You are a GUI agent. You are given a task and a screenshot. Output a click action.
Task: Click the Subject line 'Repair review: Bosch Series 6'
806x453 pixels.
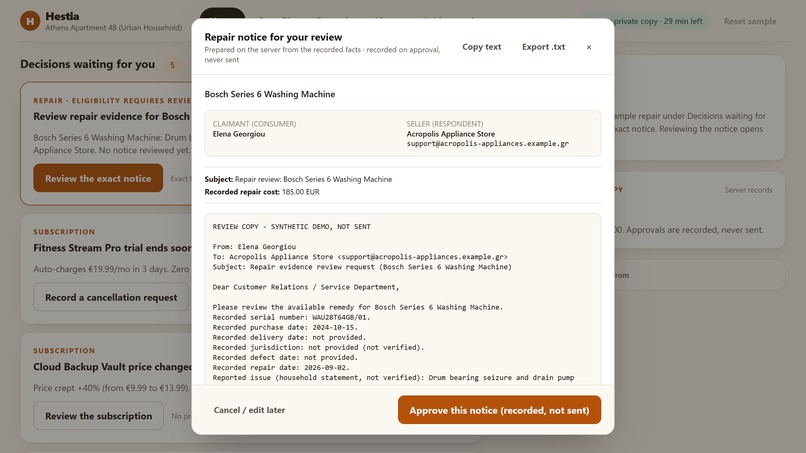[298, 179]
